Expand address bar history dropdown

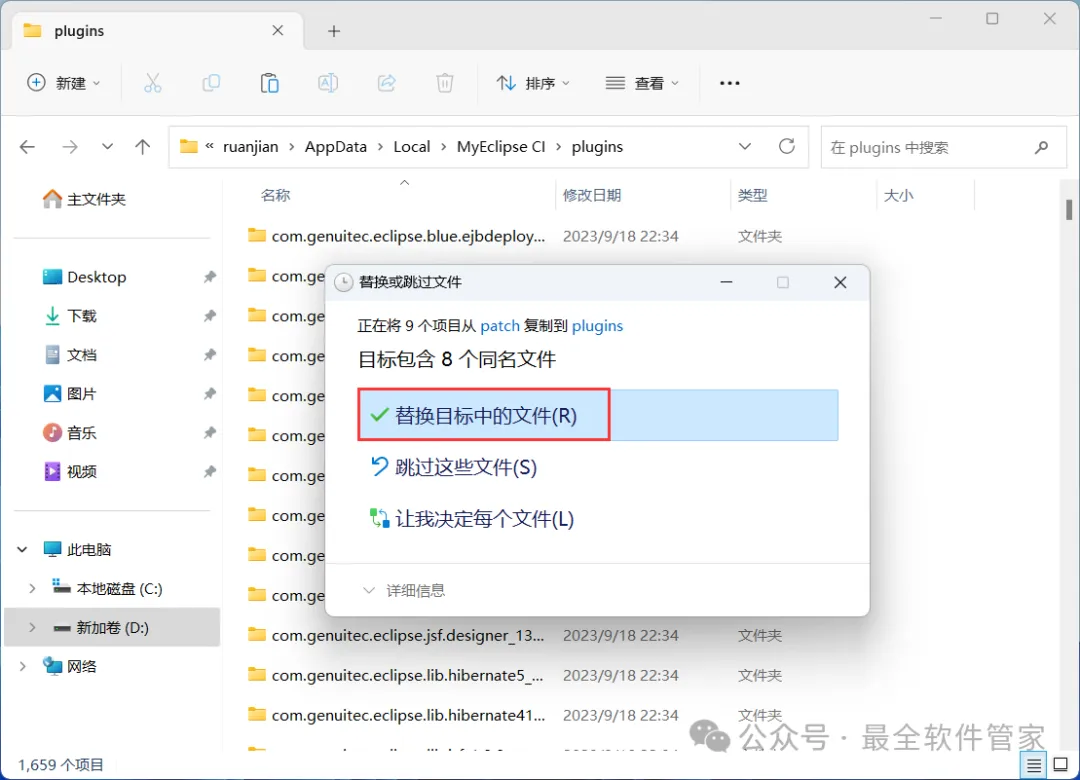(x=745, y=146)
